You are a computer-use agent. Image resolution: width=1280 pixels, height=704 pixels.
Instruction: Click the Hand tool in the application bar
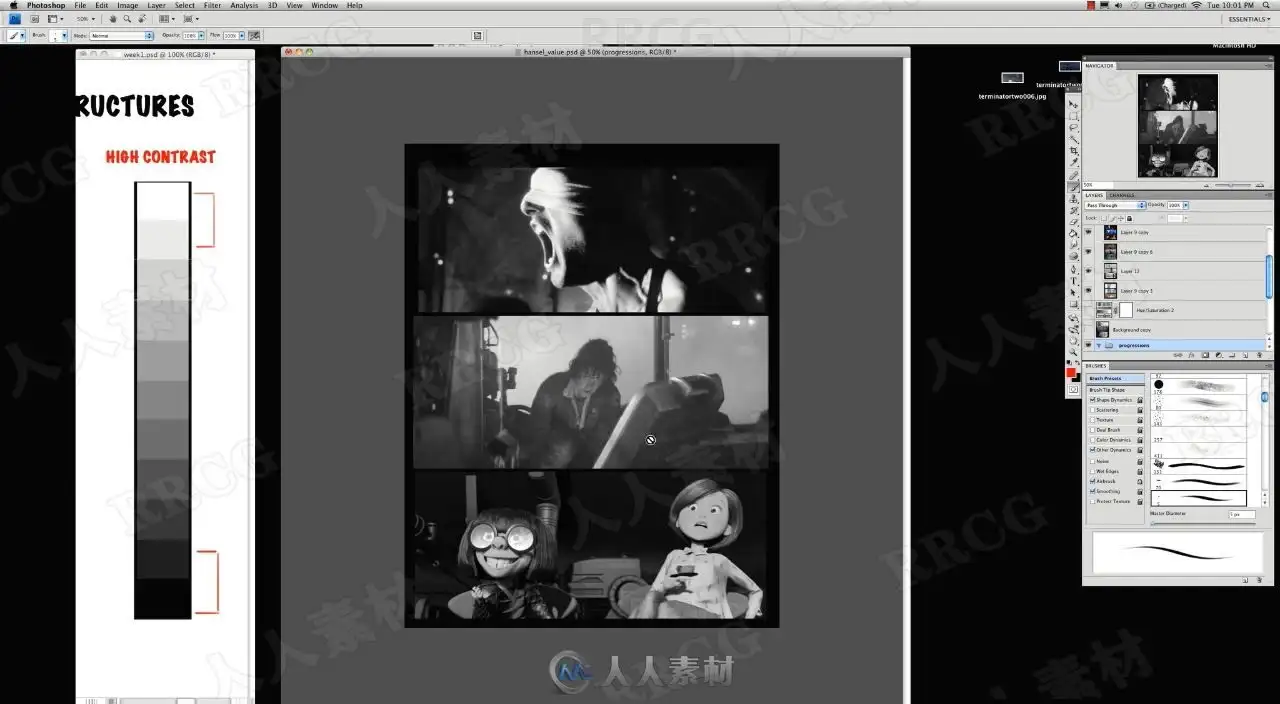coord(113,19)
